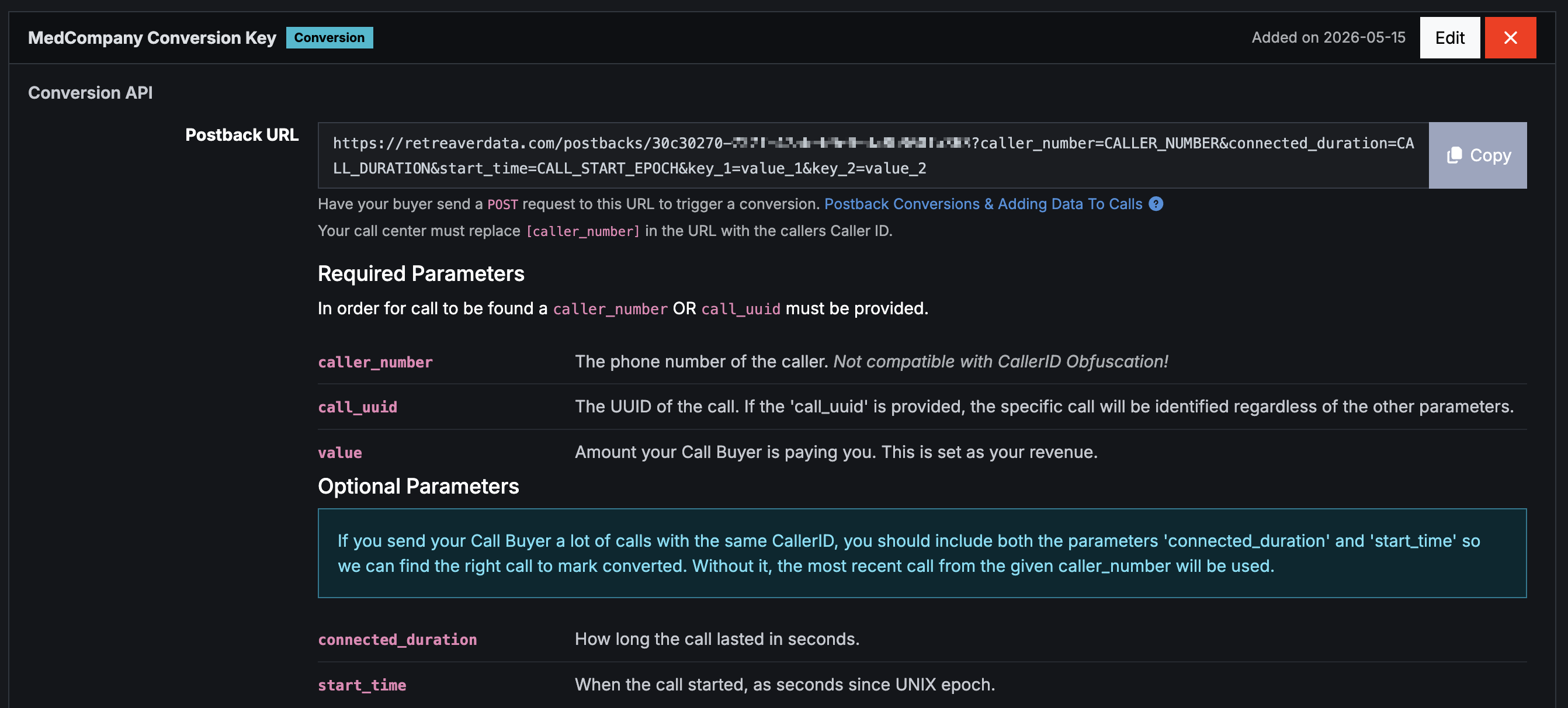This screenshot has width=1568, height=708.
Task: Click 'Not compatible with CallerID Obfuscation!' text
Action: [1000, 362]
